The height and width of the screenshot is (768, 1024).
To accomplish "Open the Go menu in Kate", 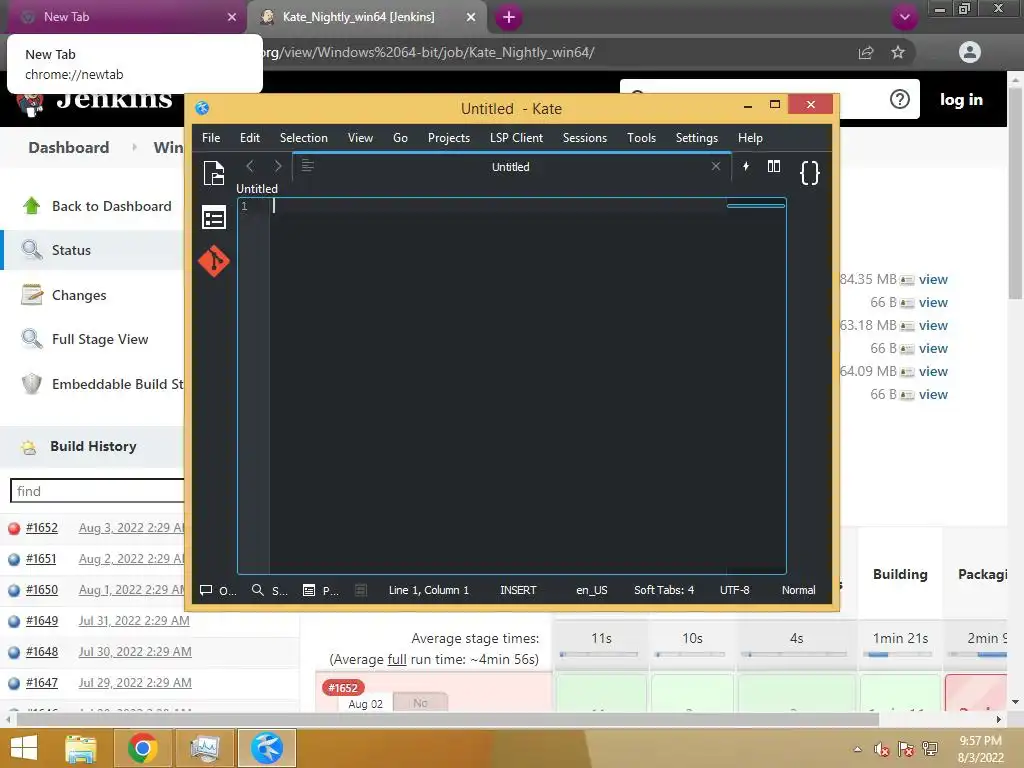I will 400,138.
